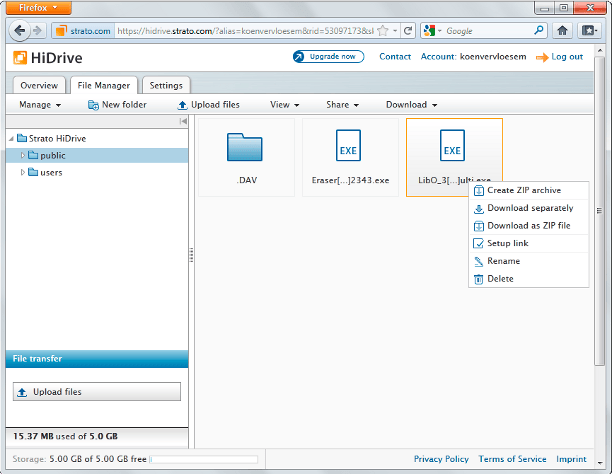The width and height of the screenshot is (612, 474).
Task: Expand the users folder tree node
Action: tap(23, 172)
